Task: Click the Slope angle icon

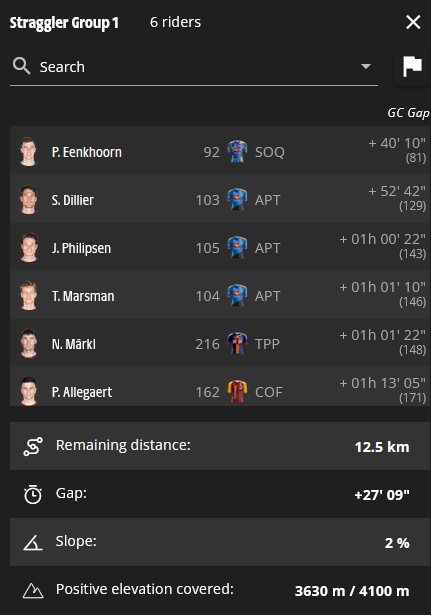Action: coord(33,543)
